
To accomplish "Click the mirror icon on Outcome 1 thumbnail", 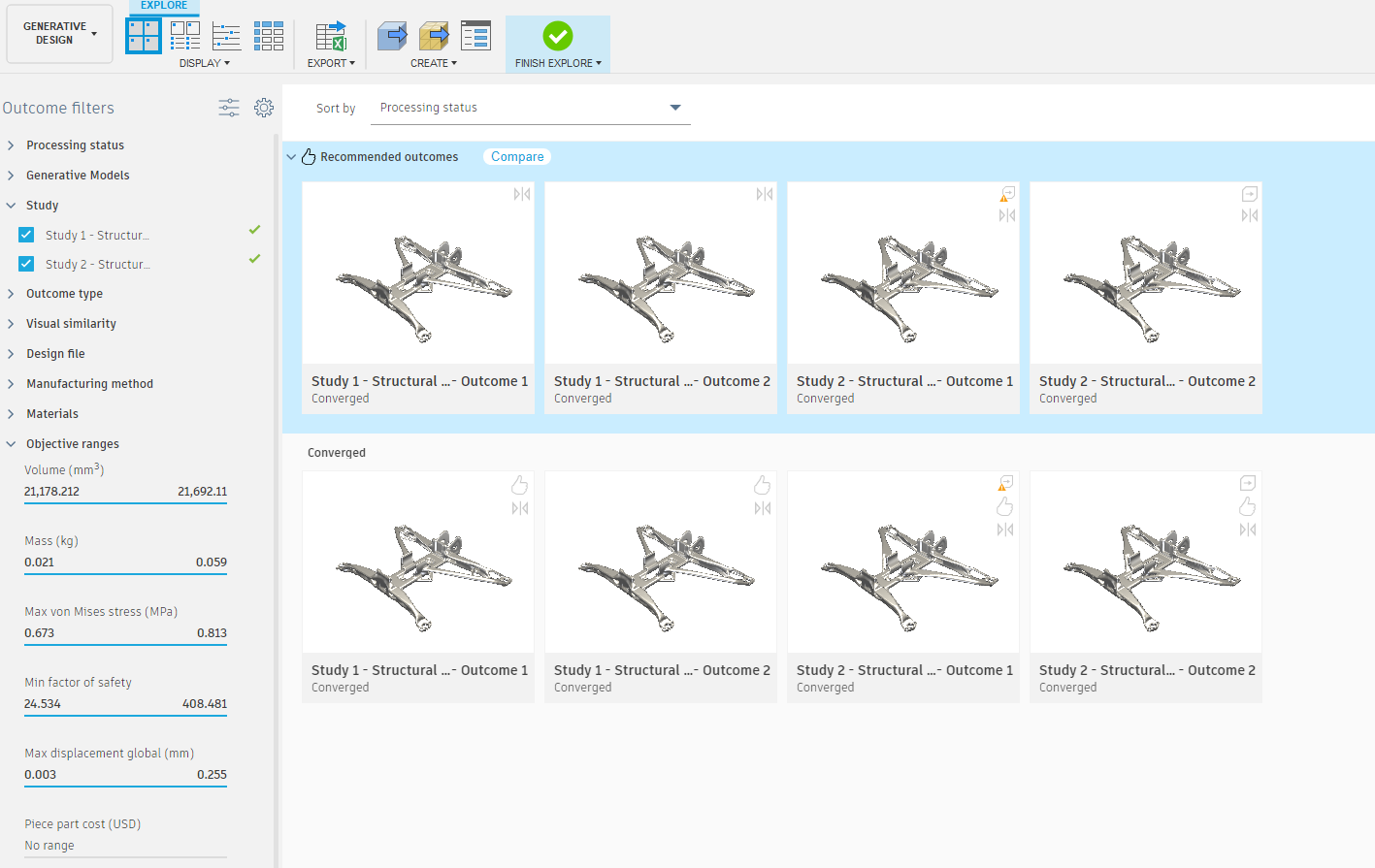I will coord(521,194).
